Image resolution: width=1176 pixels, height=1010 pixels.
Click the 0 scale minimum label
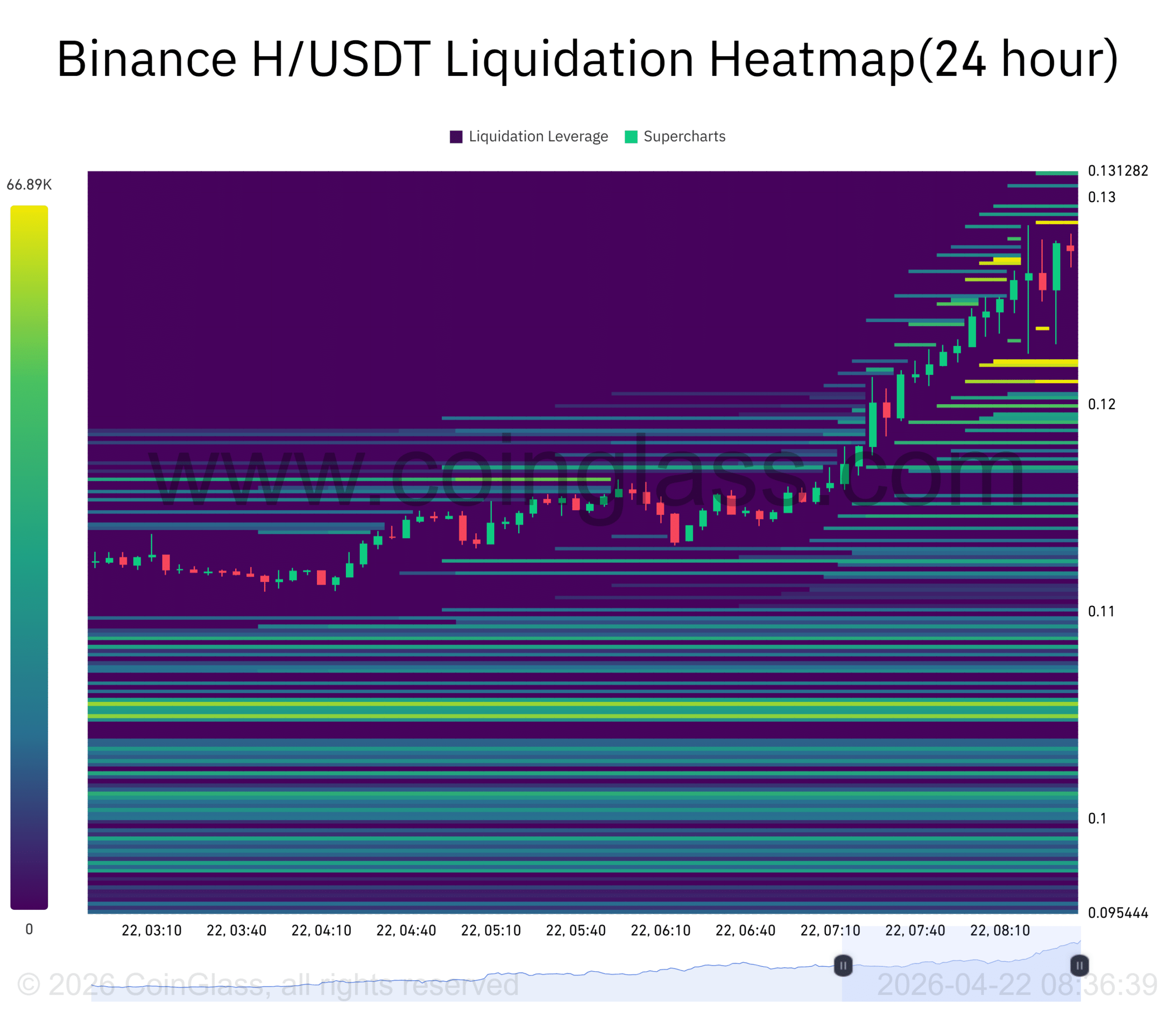(29, 930)
